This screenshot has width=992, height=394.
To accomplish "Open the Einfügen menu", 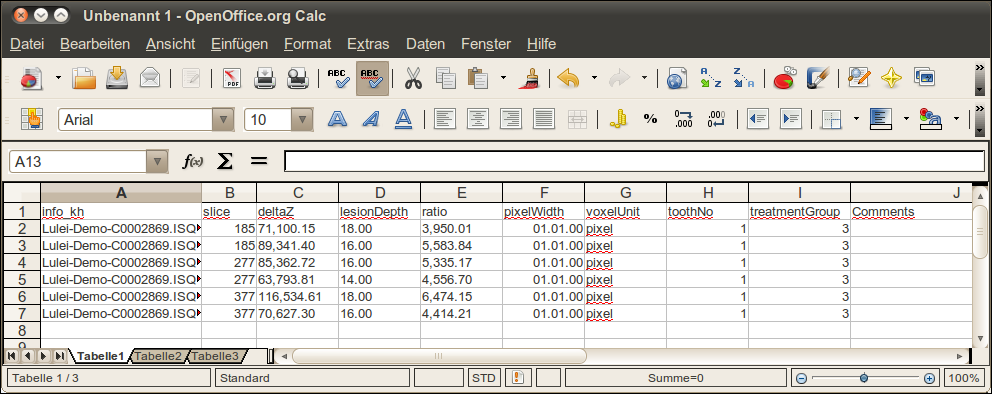I will click(239, 44).
